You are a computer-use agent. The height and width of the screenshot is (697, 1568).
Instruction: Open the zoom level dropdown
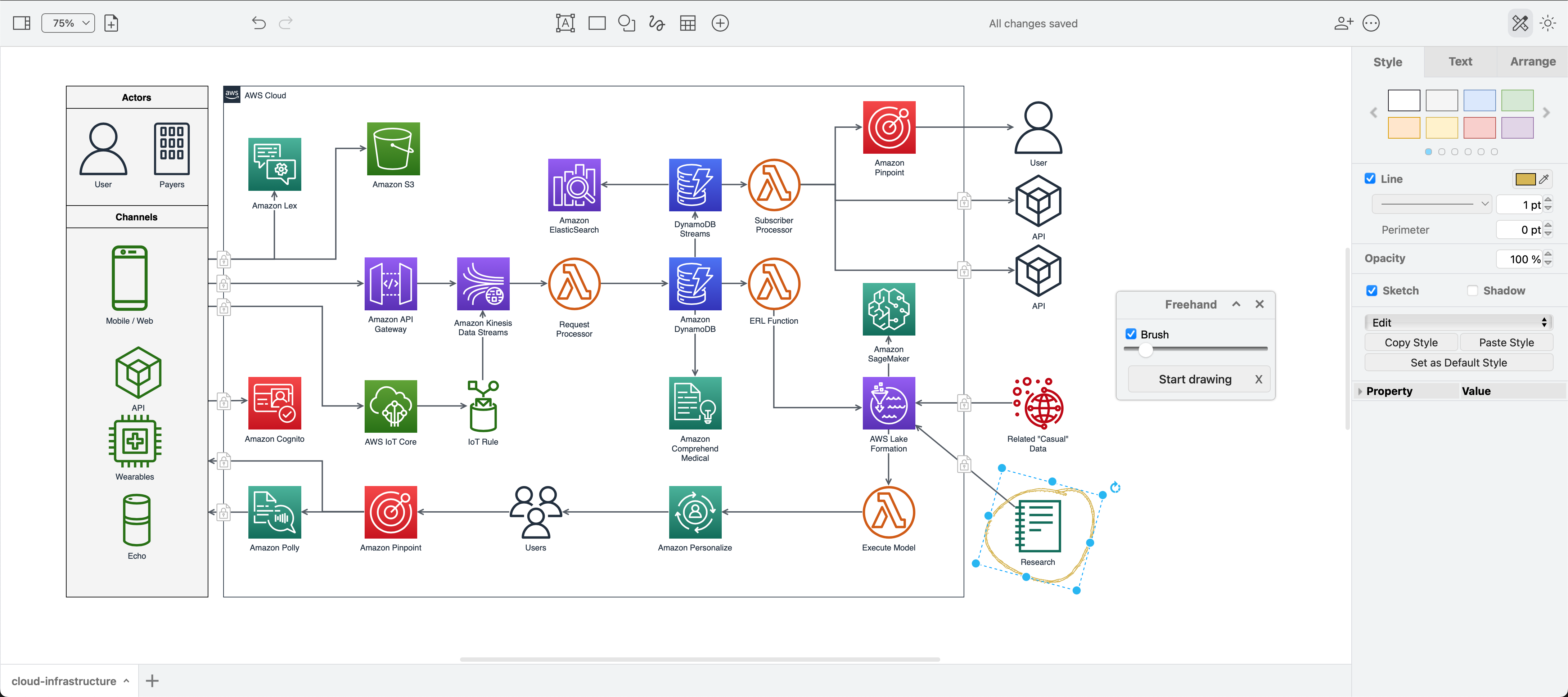point(68,23)
